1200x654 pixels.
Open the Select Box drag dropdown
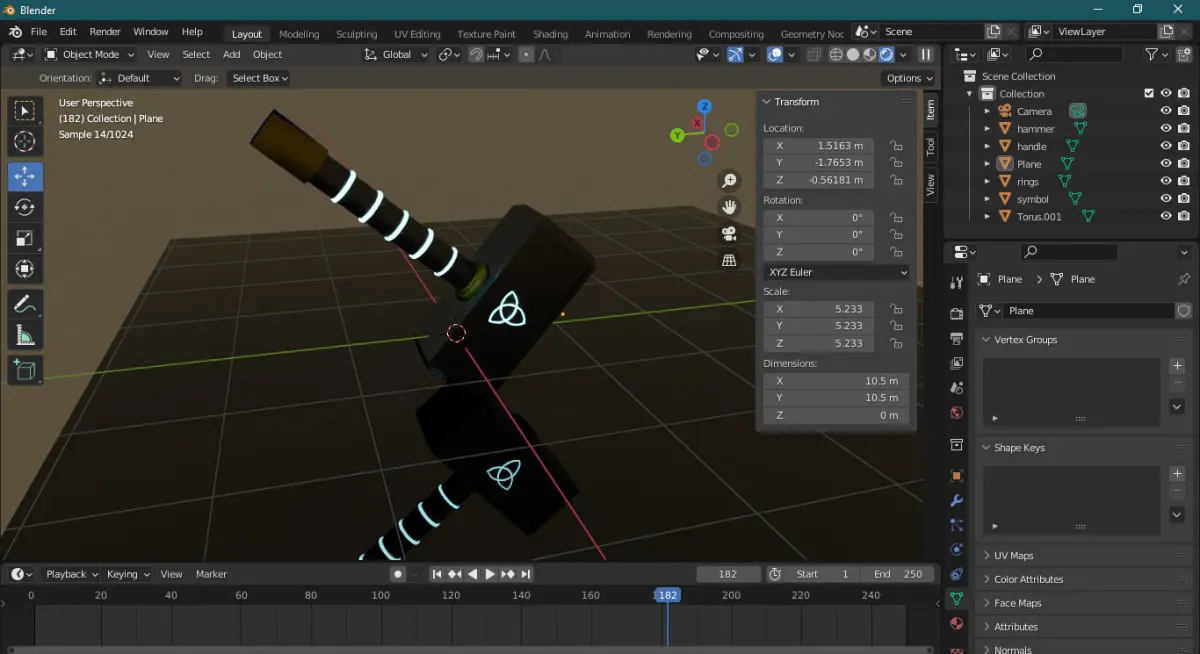coord(258,78)
